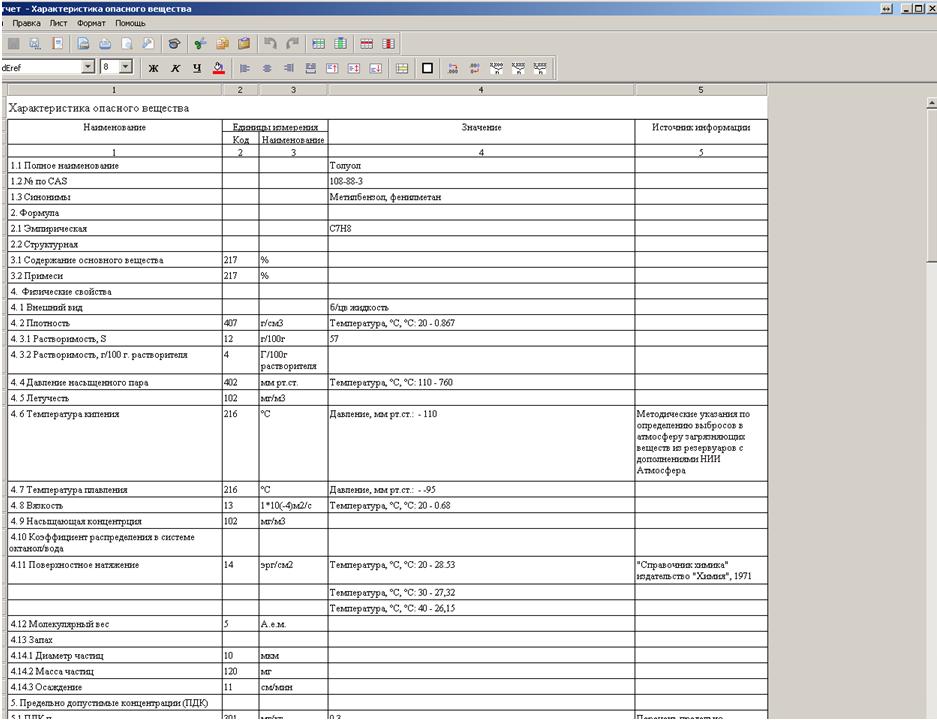The image size is (937, 720).
Task: Click the Paste clipboard icon
Action: click(244, 44)
